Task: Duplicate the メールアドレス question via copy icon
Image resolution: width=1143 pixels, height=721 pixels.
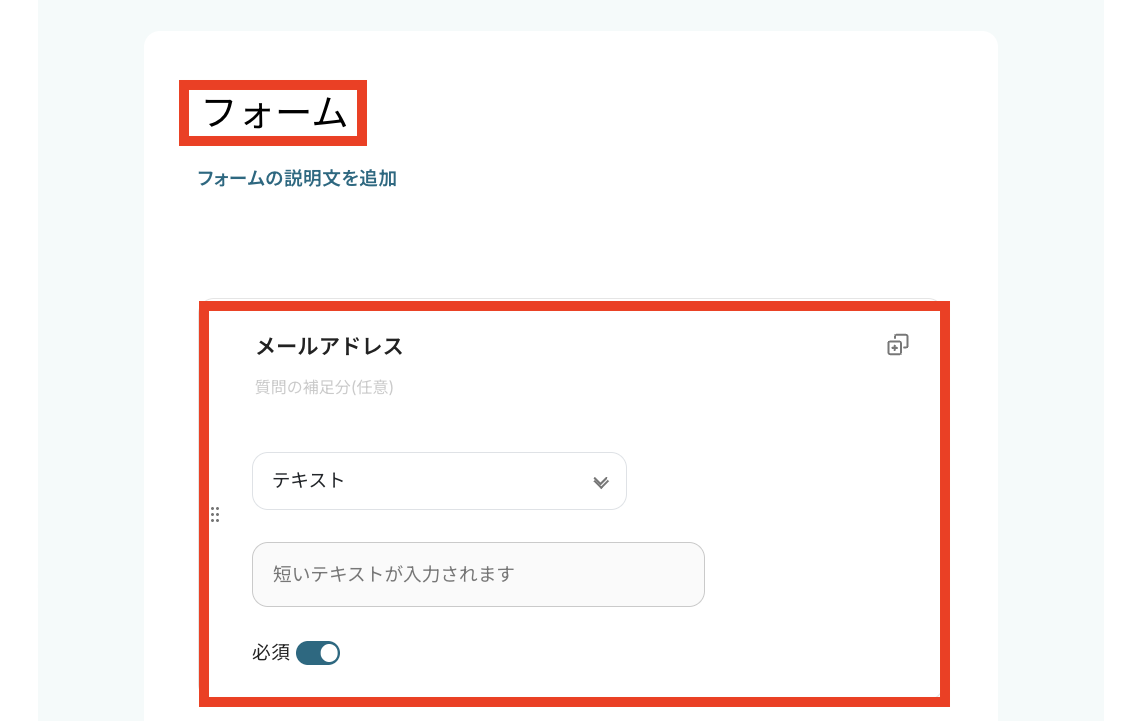Action: (x=897, y=345)
